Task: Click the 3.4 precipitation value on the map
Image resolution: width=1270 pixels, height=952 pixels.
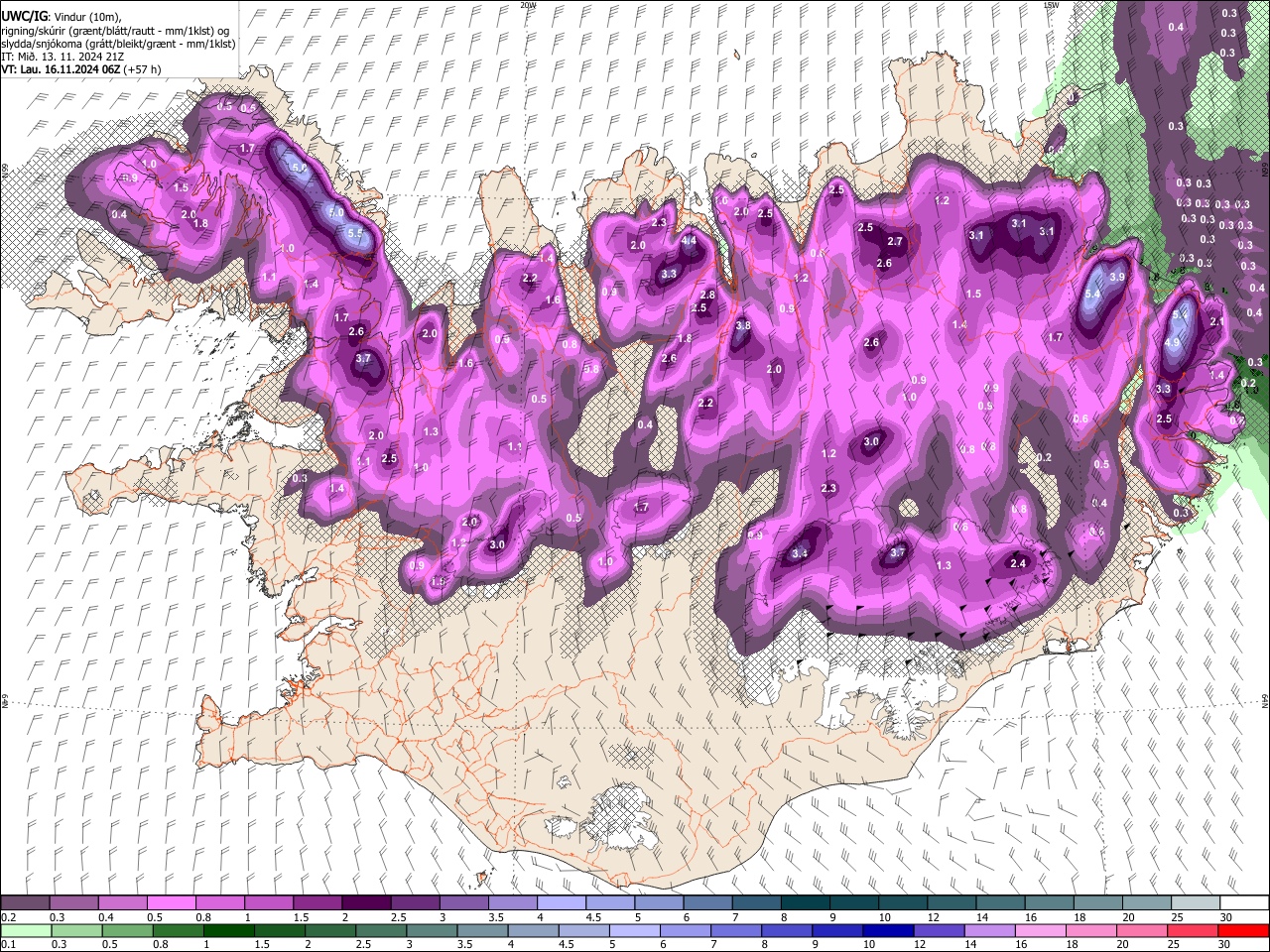Action: click(801, 553)
